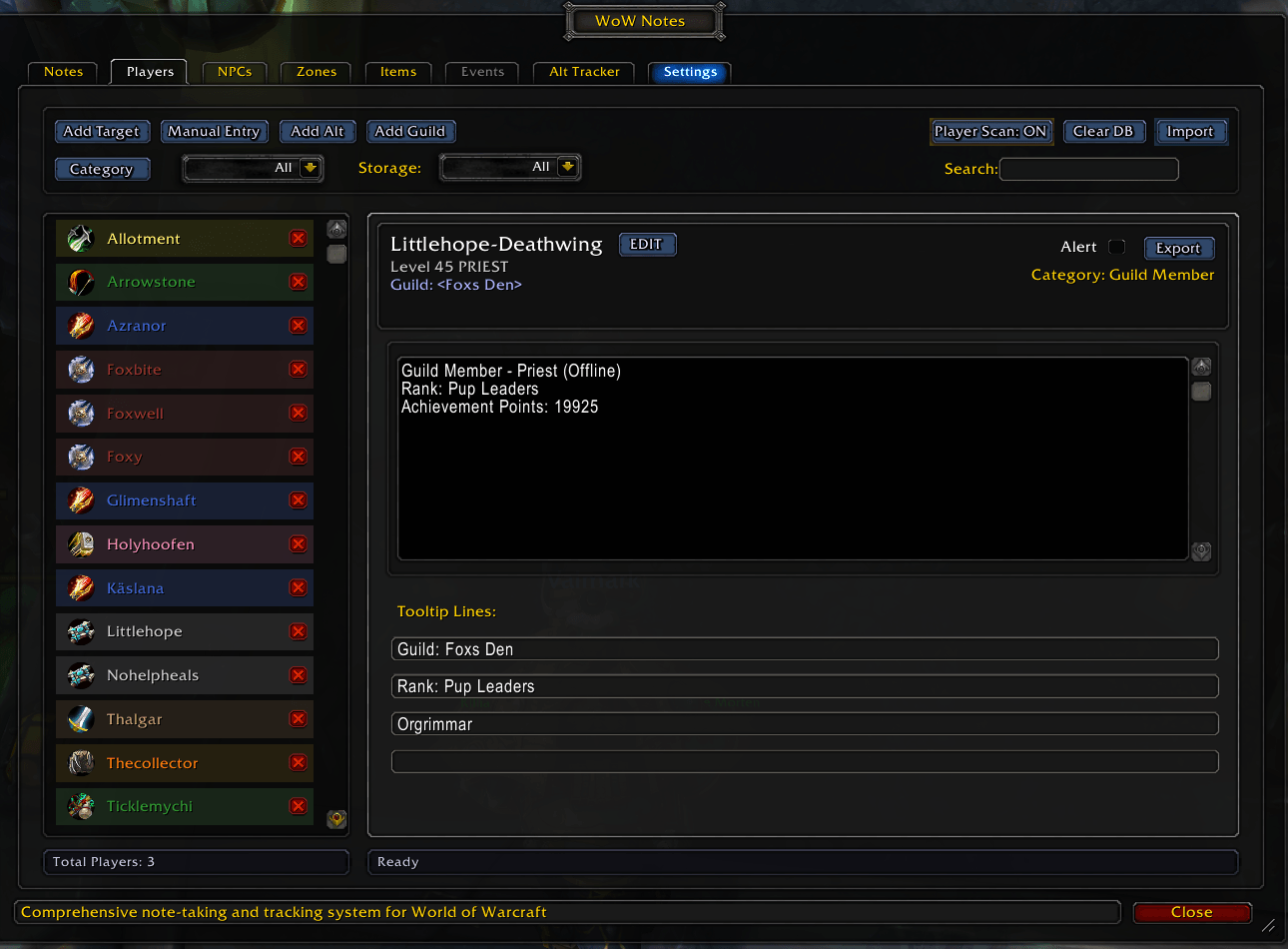Click the notes box scroll down arrow
The width and height of the screenshot is (1288, 949).
(x=1202, y=550)
